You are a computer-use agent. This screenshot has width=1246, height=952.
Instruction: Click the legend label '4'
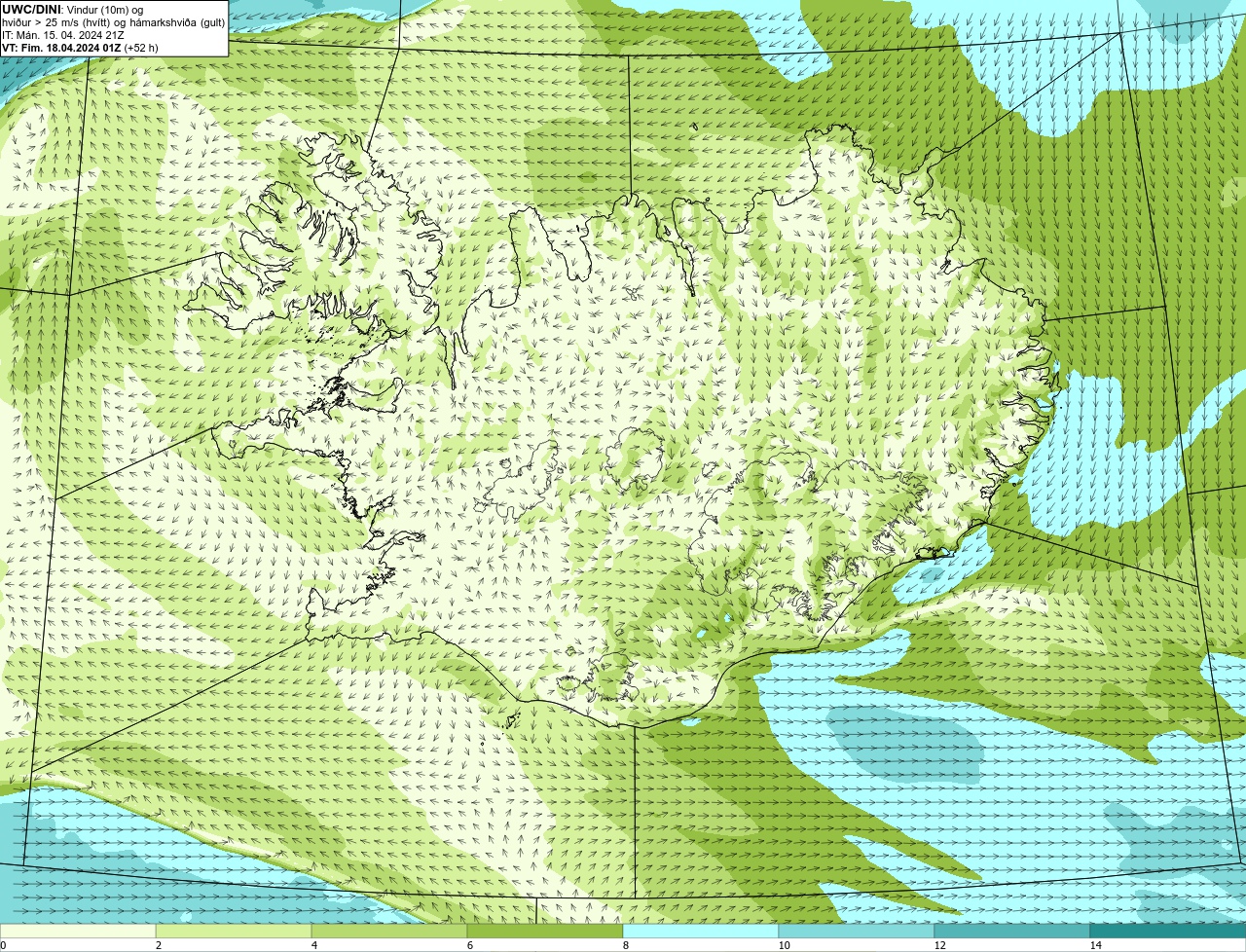click(313, 945)
